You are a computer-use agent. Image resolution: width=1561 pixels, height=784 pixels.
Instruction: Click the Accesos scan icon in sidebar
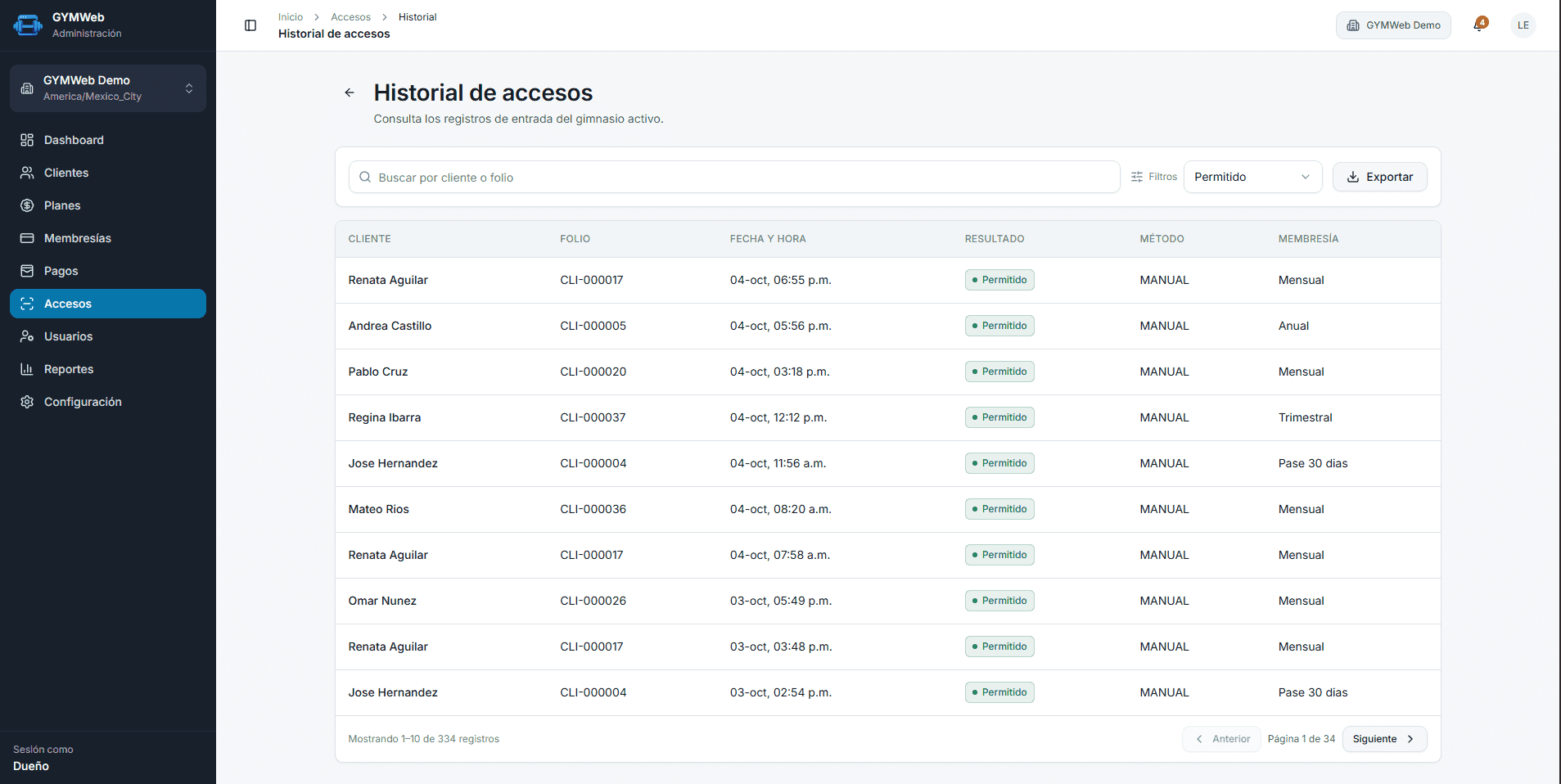click(x=27, y=304)
